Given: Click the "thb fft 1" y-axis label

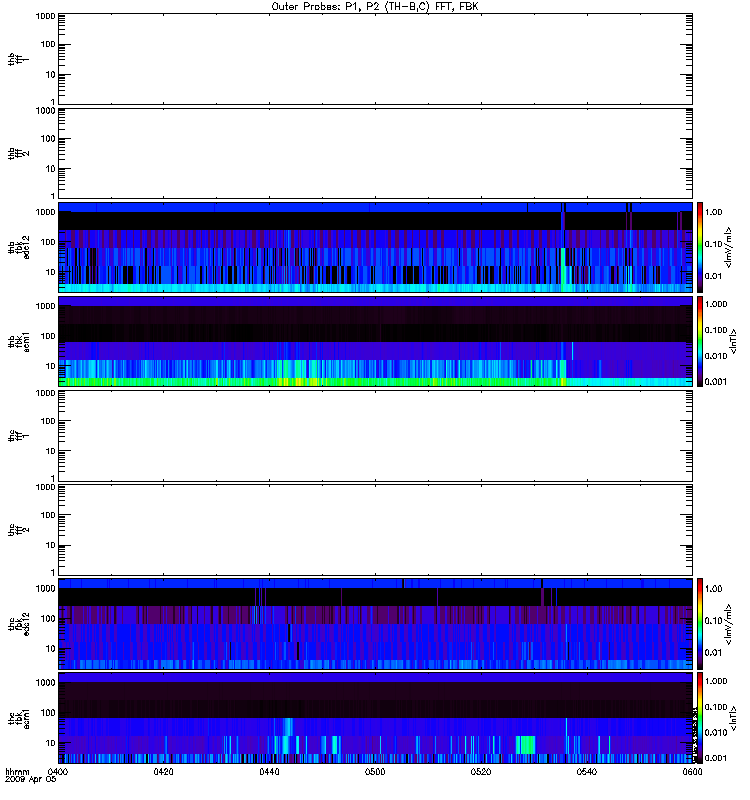Looking at the screenshot, I should pos(18,59).
